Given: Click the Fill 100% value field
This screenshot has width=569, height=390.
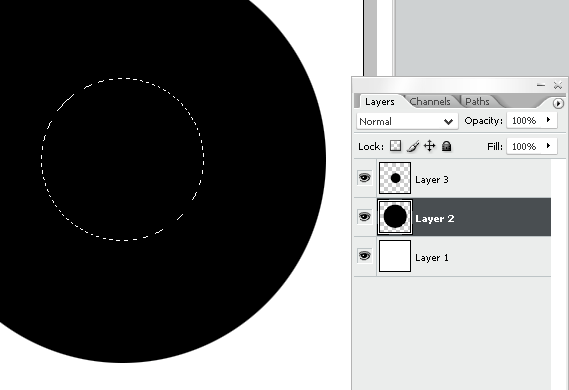Looking at the screenshot, I should (525, 146).
